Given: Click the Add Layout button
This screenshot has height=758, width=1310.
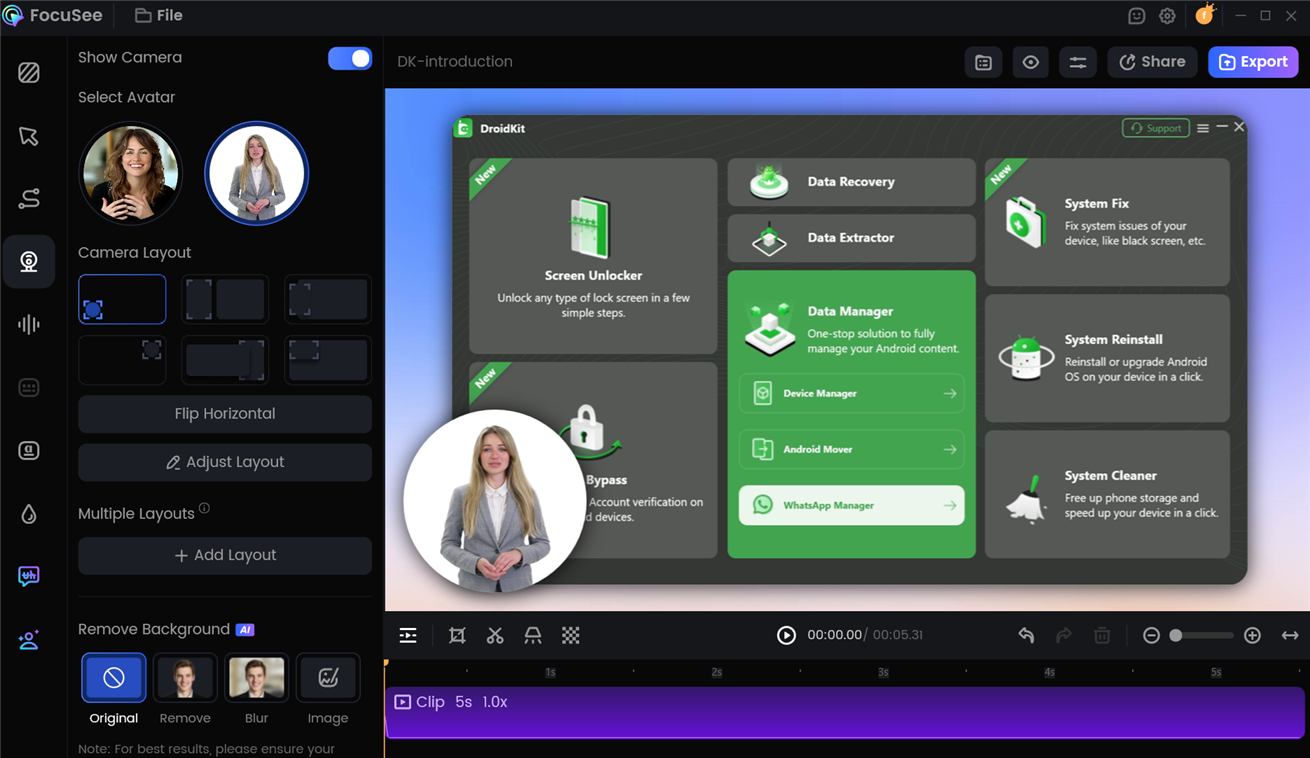Looking at the screenshot, I should click(225, 555).
